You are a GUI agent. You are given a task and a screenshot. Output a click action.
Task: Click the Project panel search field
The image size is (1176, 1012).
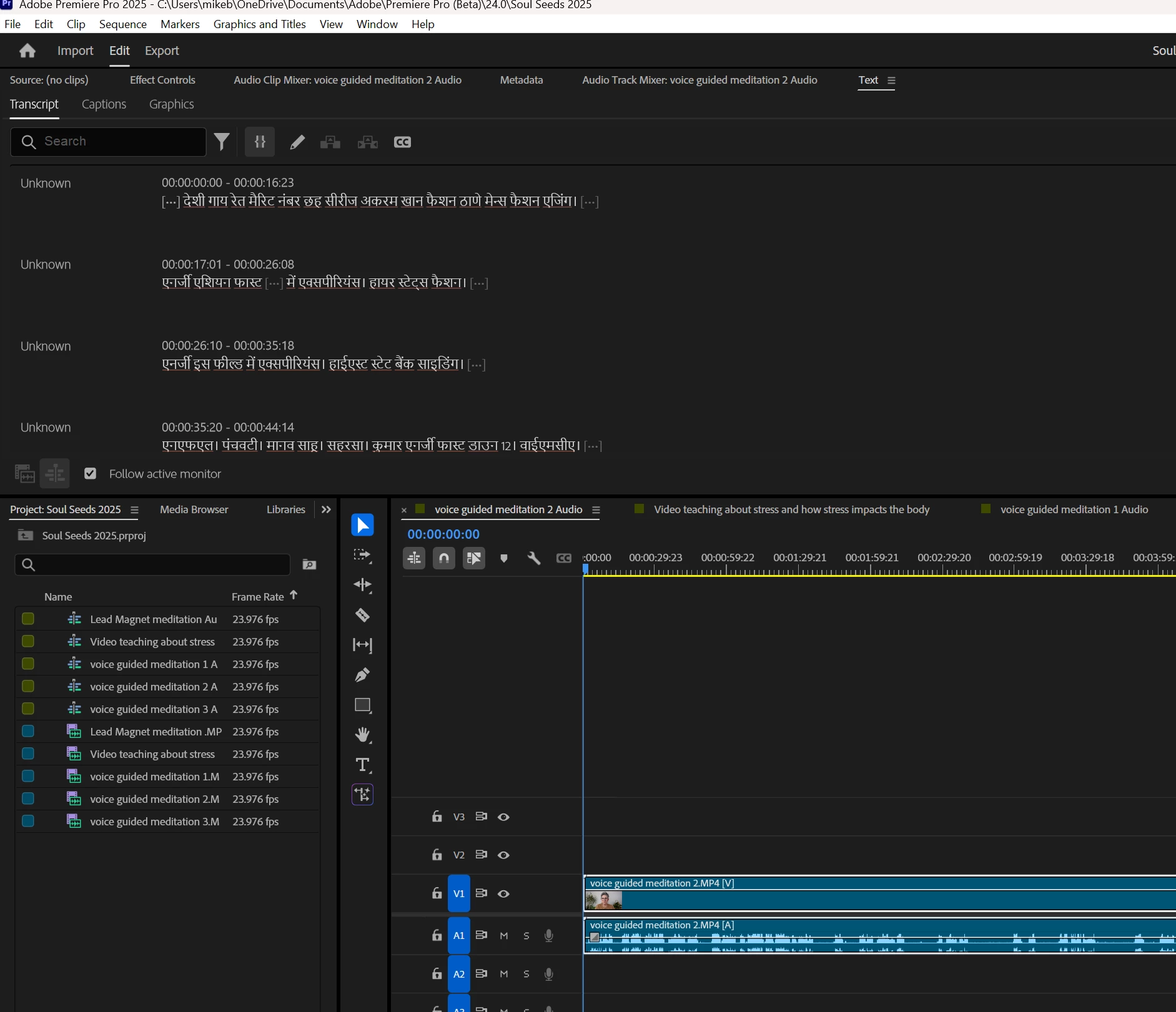click(152, 564)
